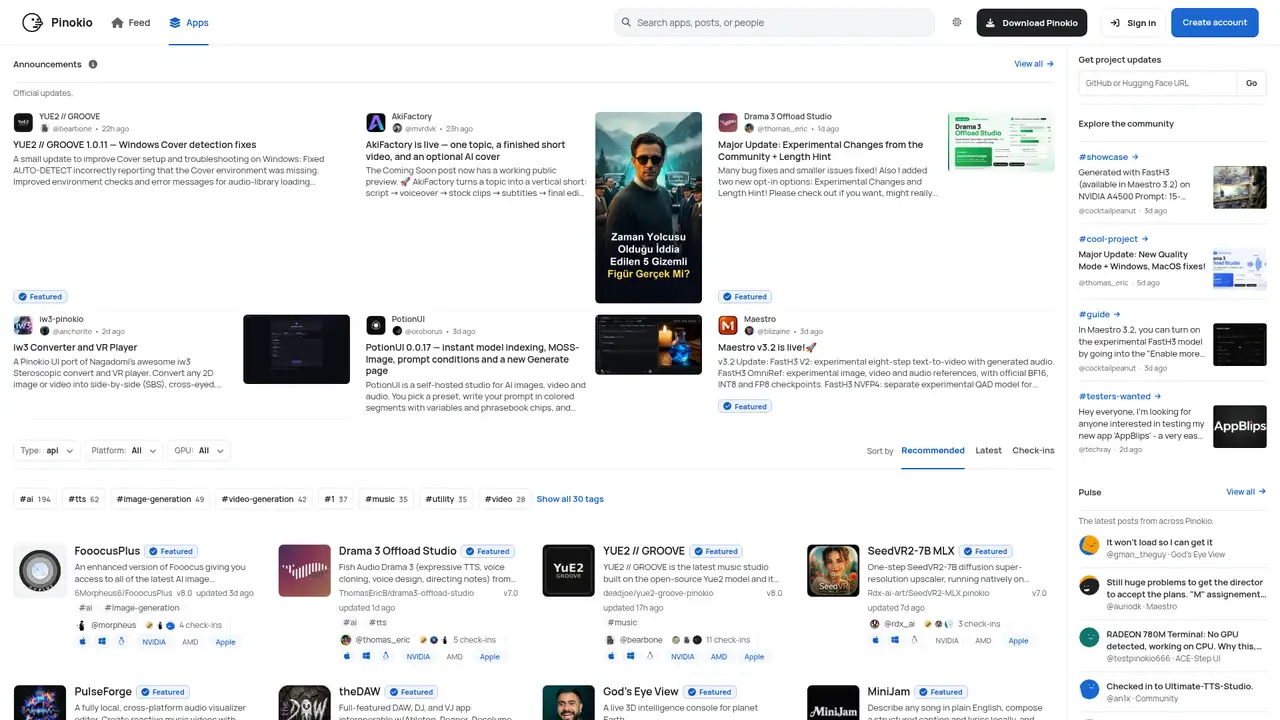The height and width of the screenshot is (720, 1280).
Task: Click the PulseForge app icon
Action: point(40,702)
